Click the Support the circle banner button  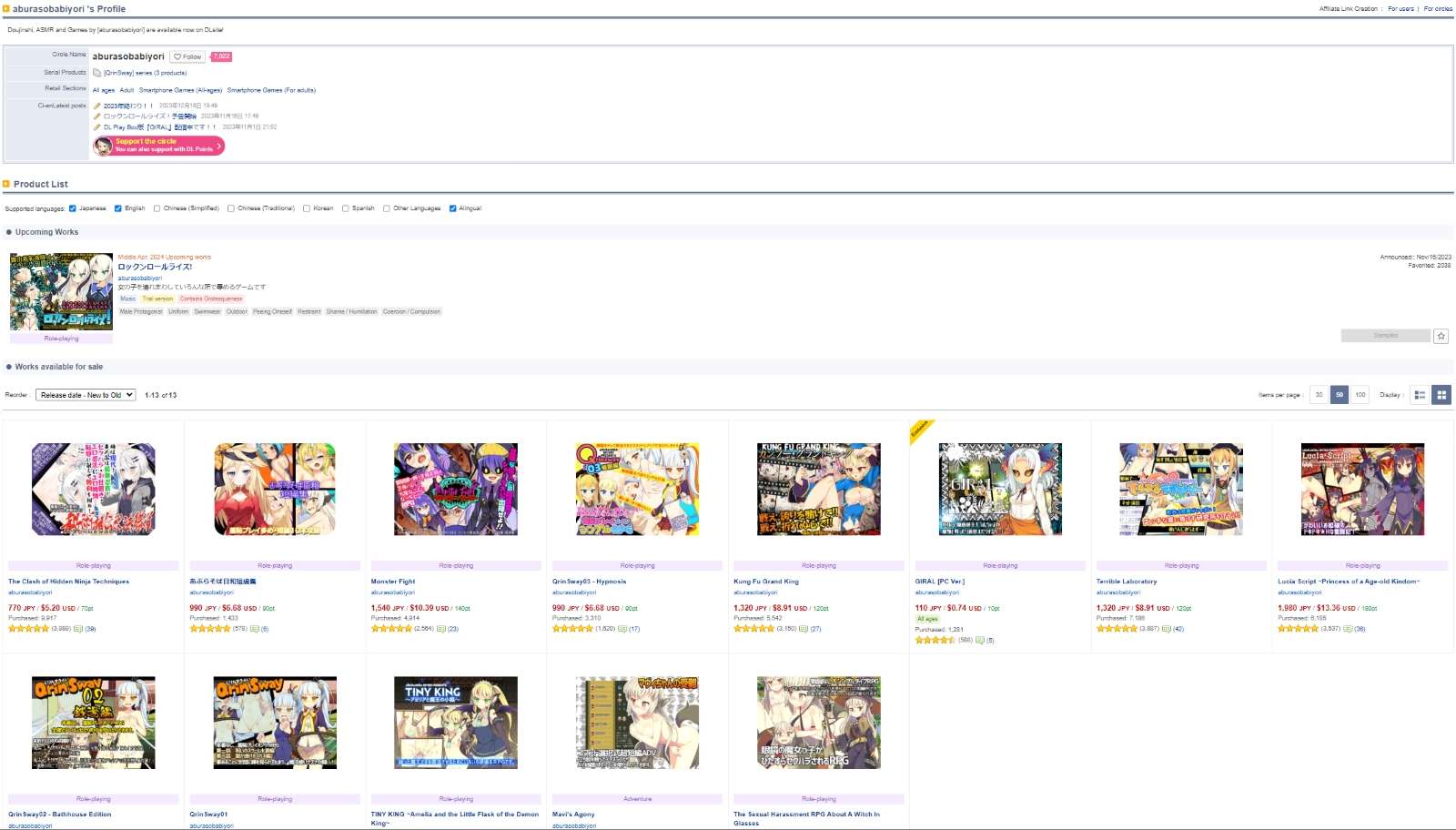pos(158,146)
